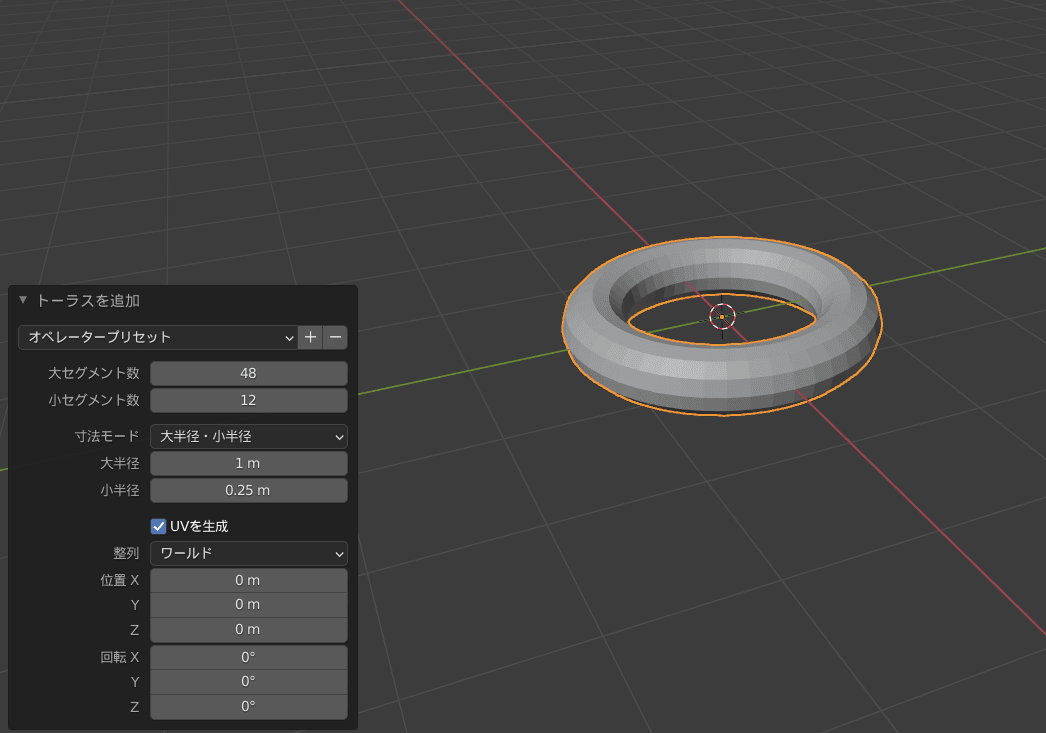Click the position Z field above 回転 X
This screenshot has height=733, width=1046.
248,630
